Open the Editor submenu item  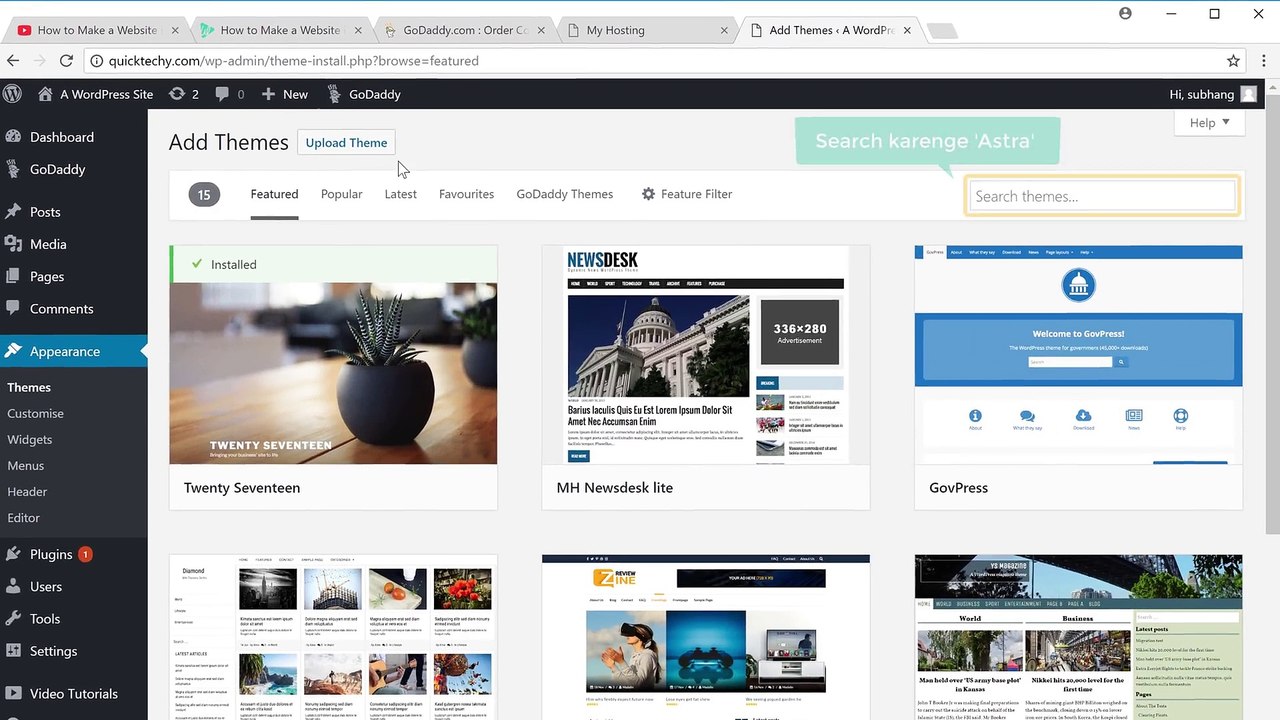[x=24, y=517]
